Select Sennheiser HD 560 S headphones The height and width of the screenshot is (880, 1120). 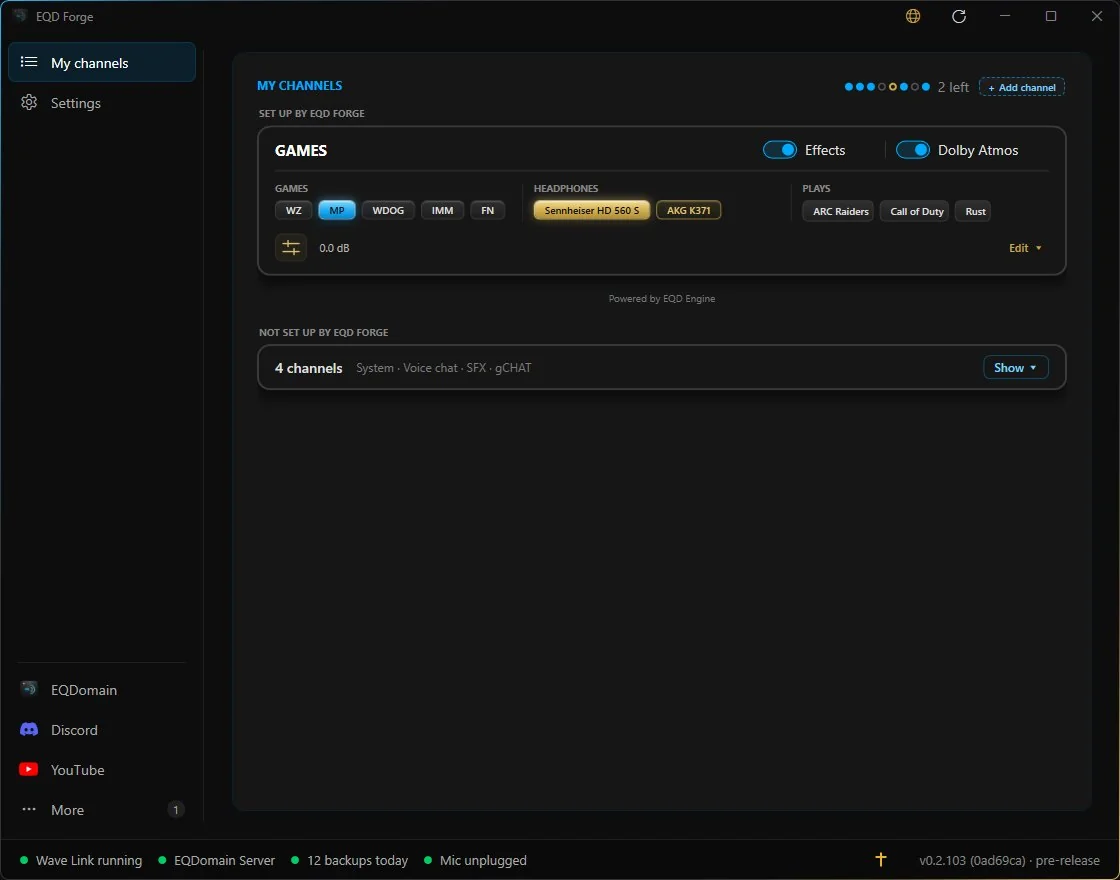pyautogui.click(x=591, y=211)
